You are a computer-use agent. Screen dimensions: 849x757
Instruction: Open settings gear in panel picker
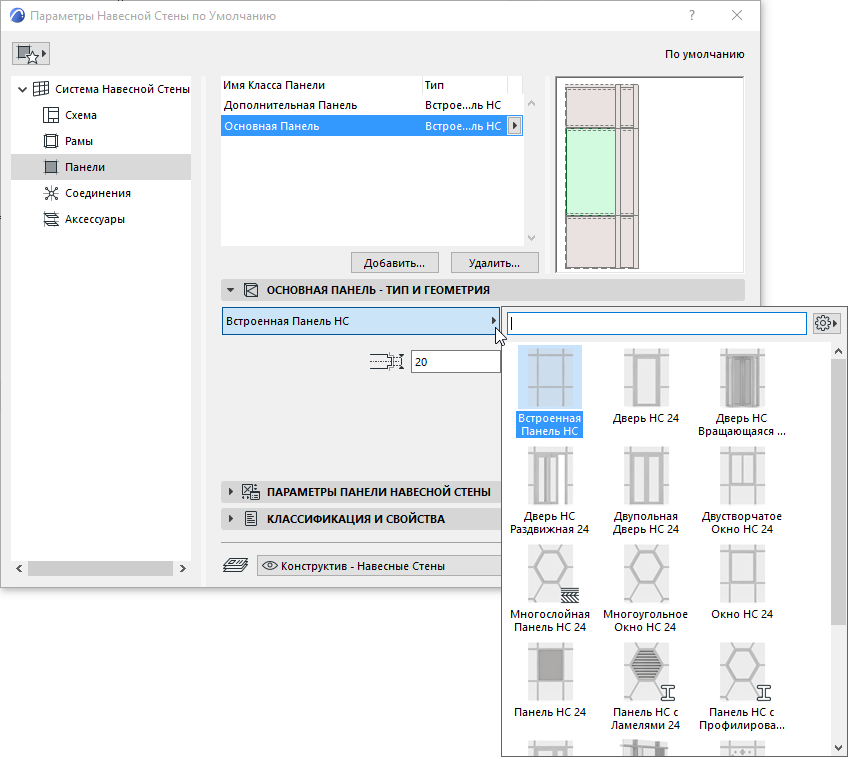tap(826, 323)
